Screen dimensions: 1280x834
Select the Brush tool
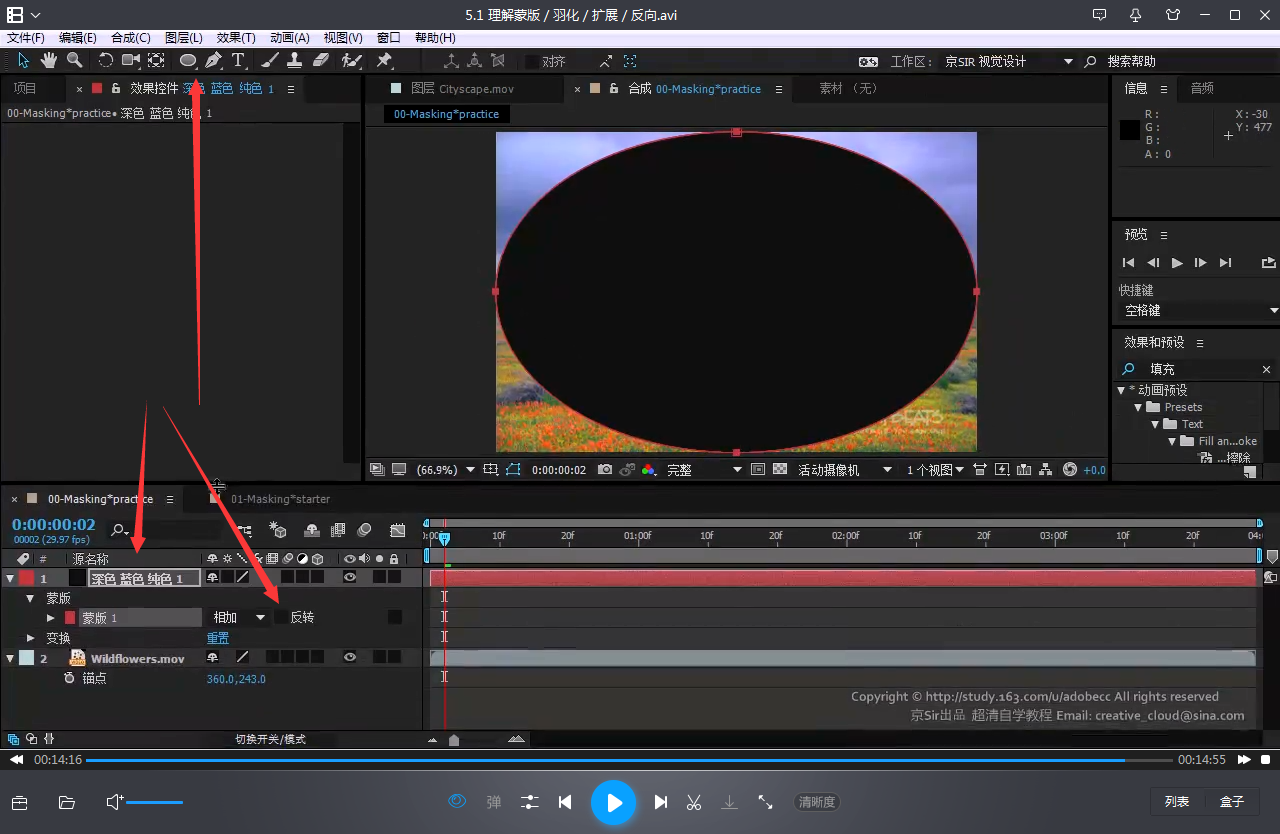pyautogui.click(x=270, y=60)
